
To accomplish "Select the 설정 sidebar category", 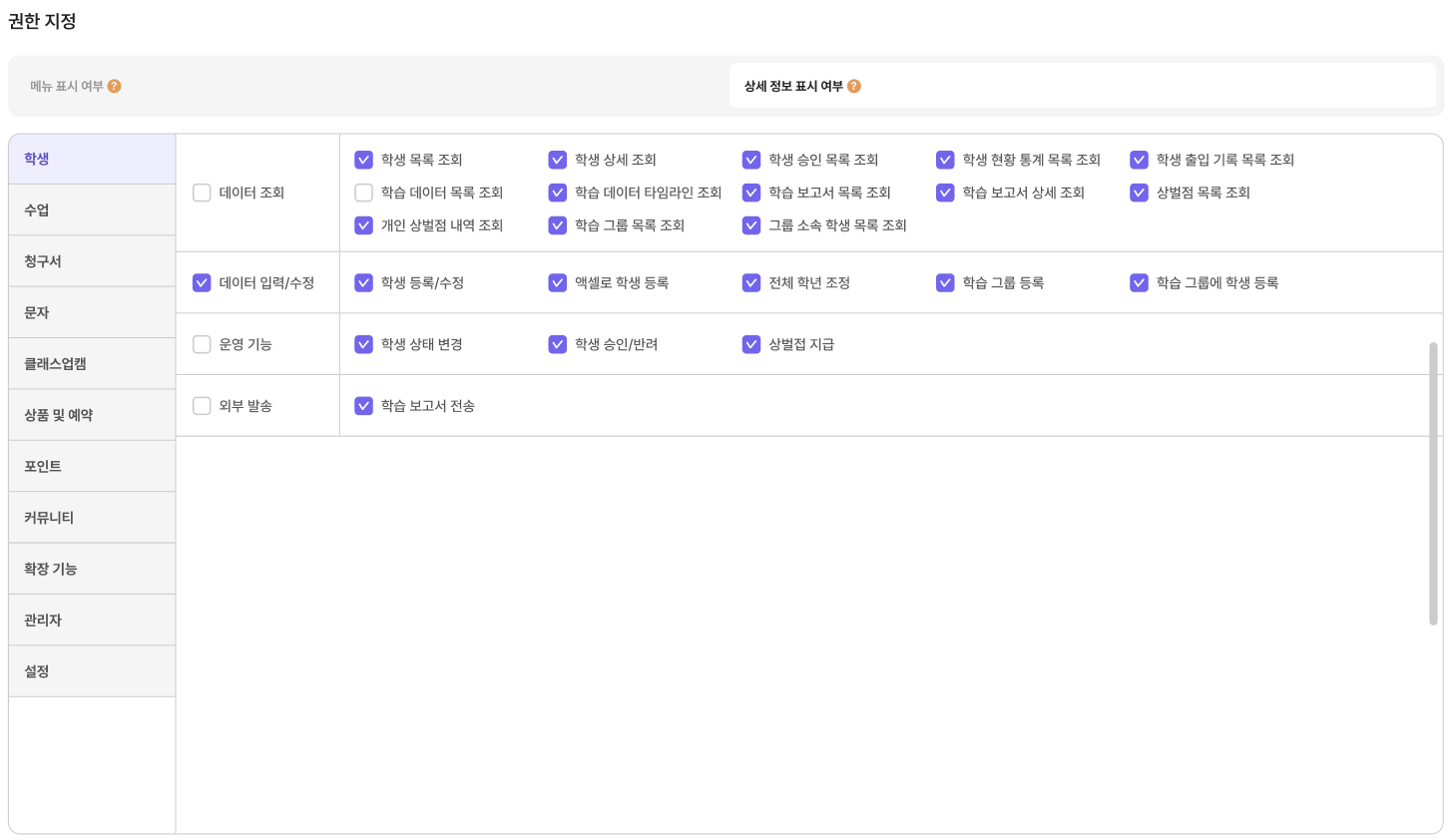I will point(92,671).
